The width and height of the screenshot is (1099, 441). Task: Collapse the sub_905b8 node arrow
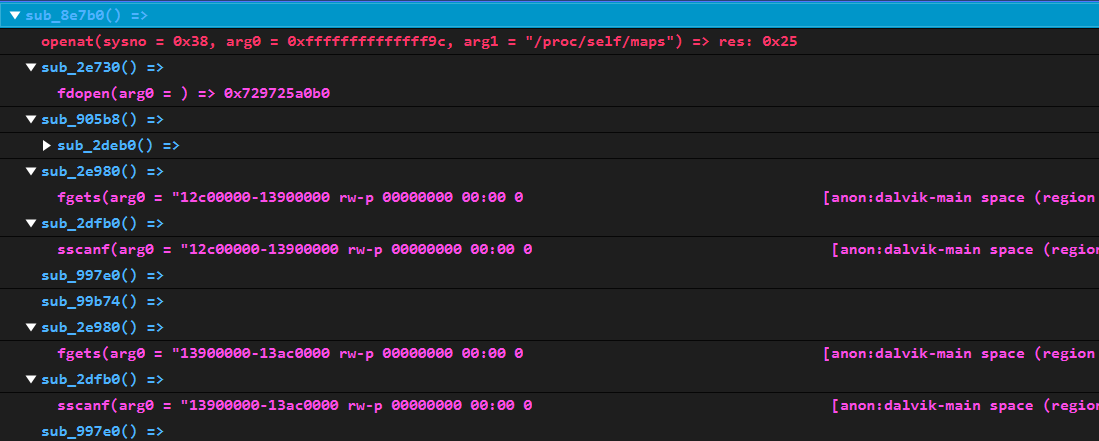pos(31,119)
